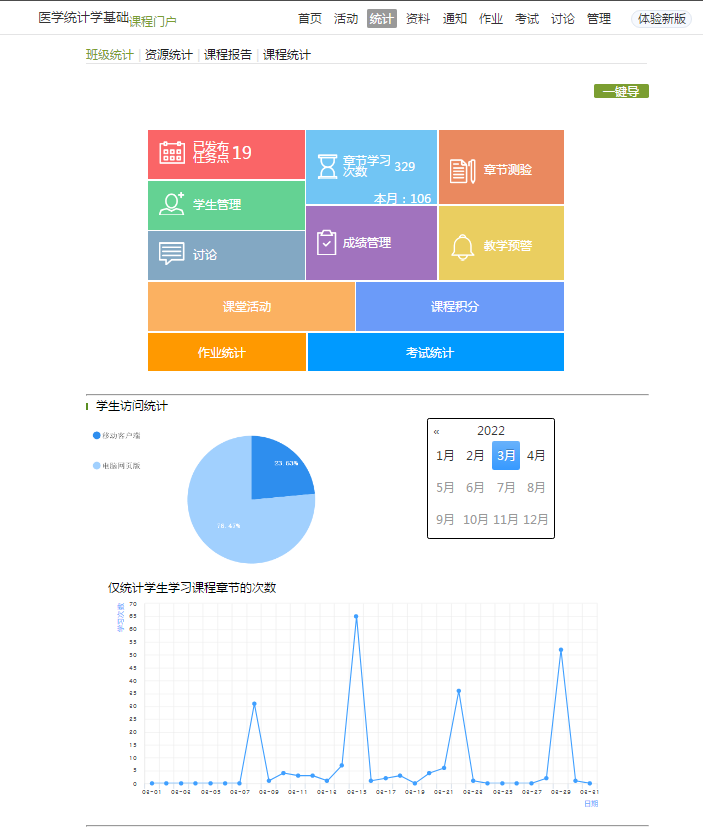
Task: Click the line chart point at value 52
Action: click(x=561, y=650)
